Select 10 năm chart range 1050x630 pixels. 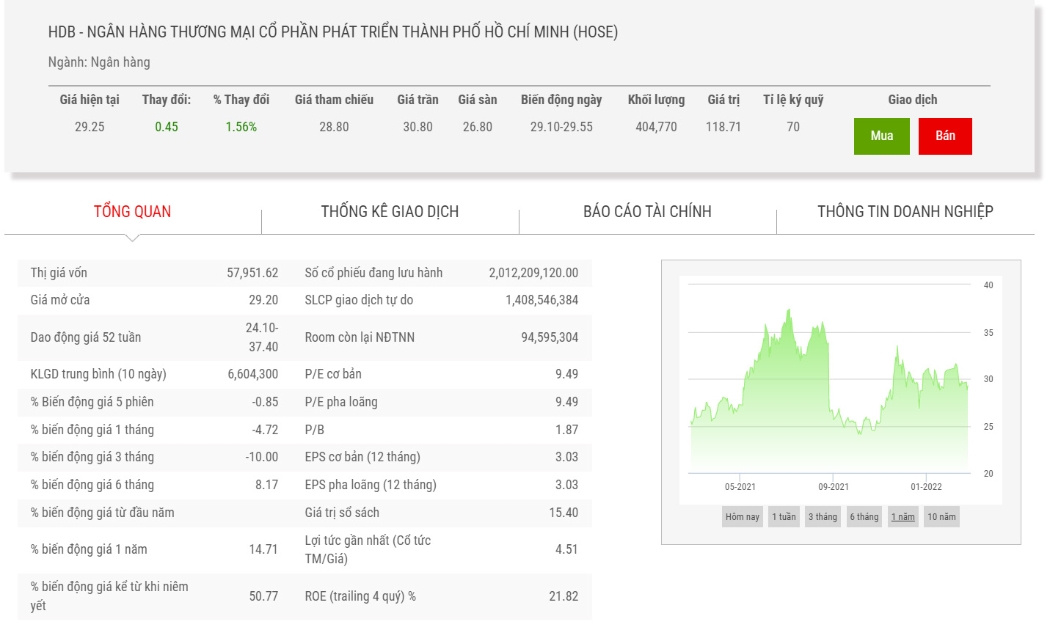(x=941, y=516)
